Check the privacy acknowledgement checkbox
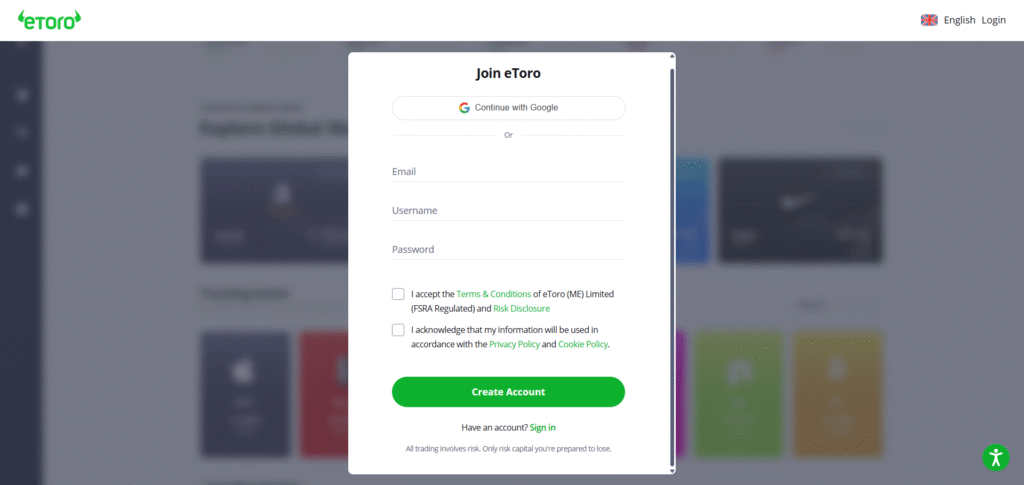1024x485 pixels. [x=398, y=329]
